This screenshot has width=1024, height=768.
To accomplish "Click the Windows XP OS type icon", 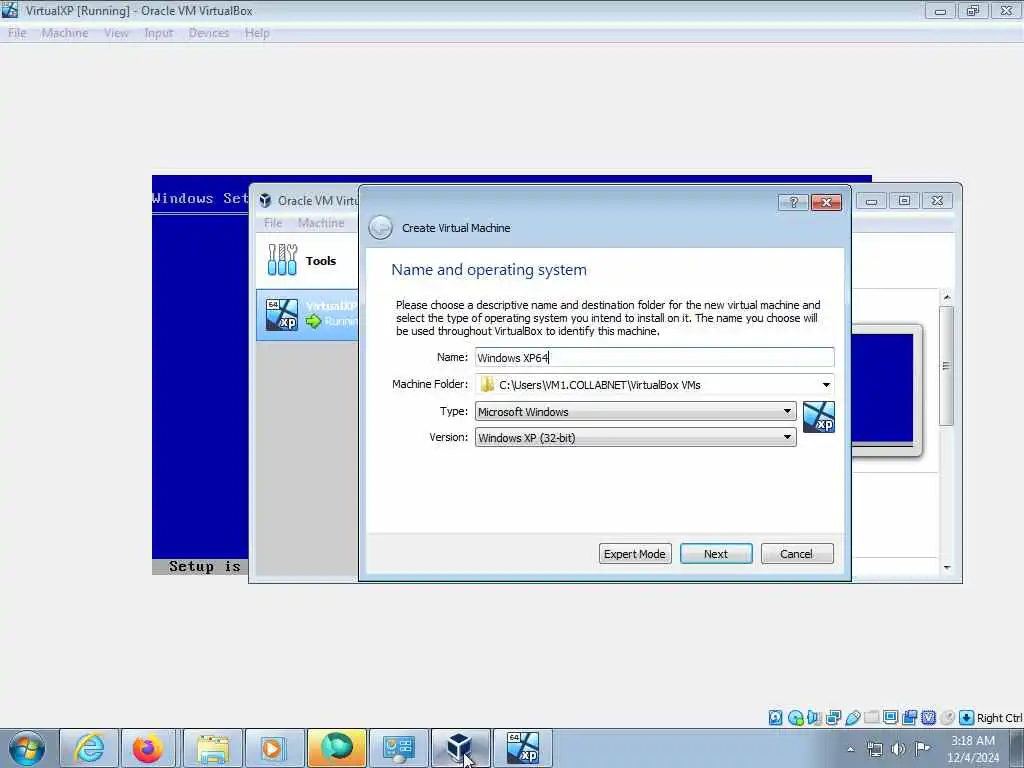I will [818, 417].
